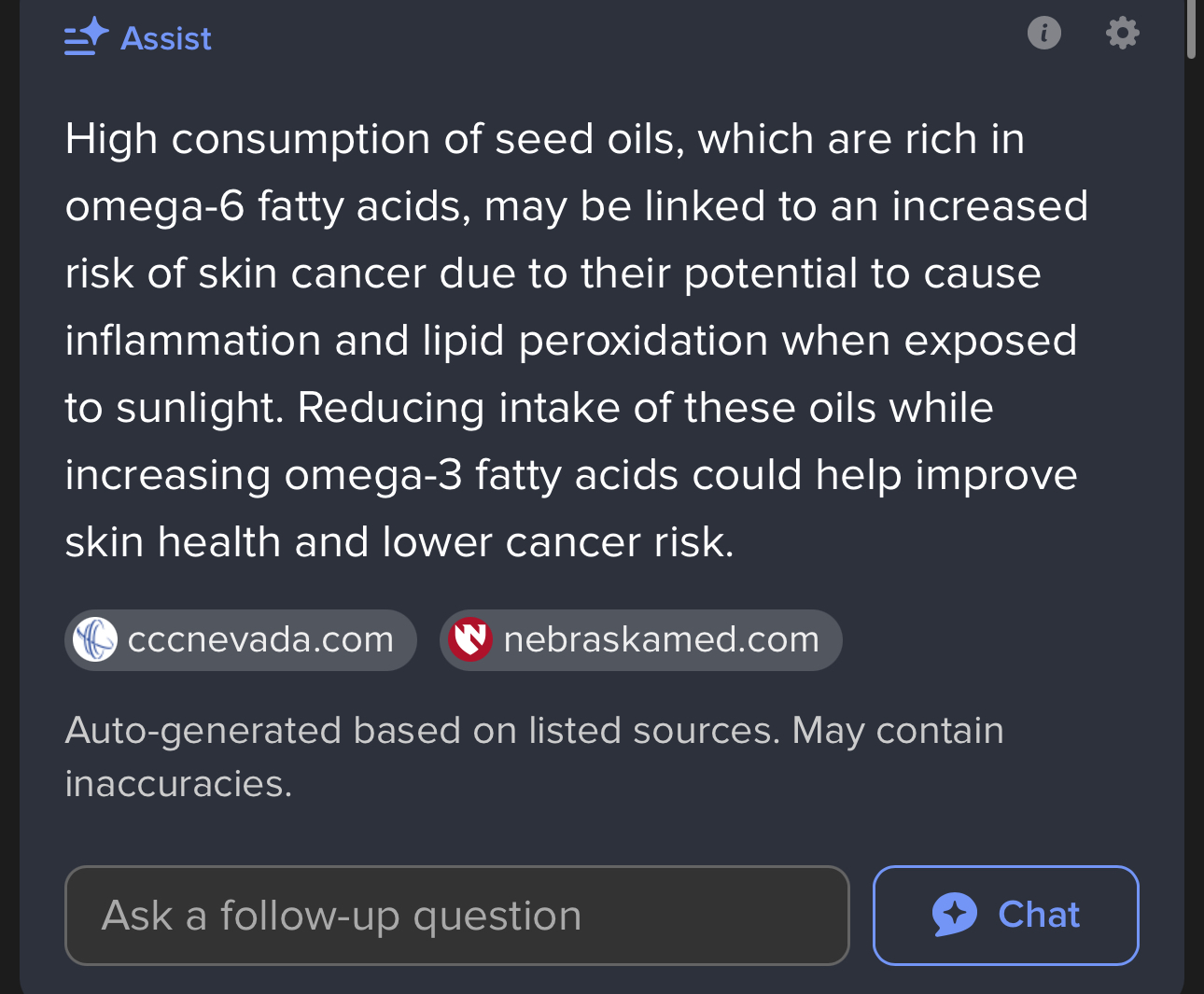This screenshot has width=1204, height=994.
Task: Open the info icon about Assist
Action: 1044,33
